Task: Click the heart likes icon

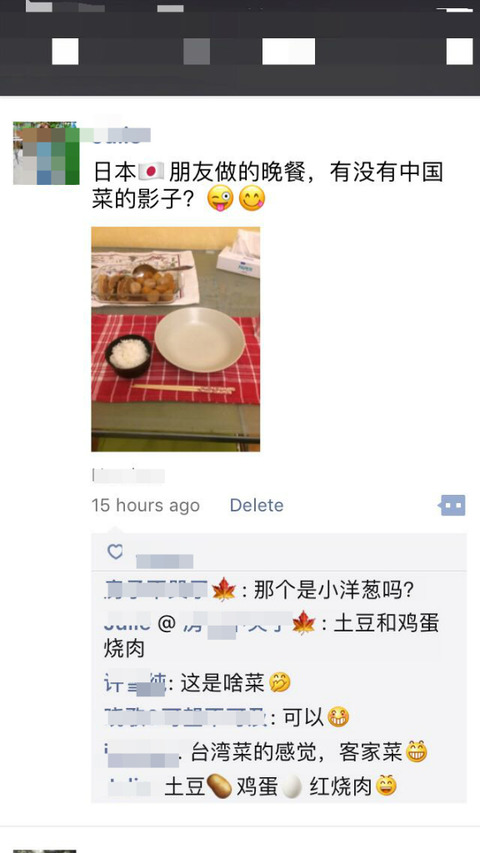Action: point(115,552)
